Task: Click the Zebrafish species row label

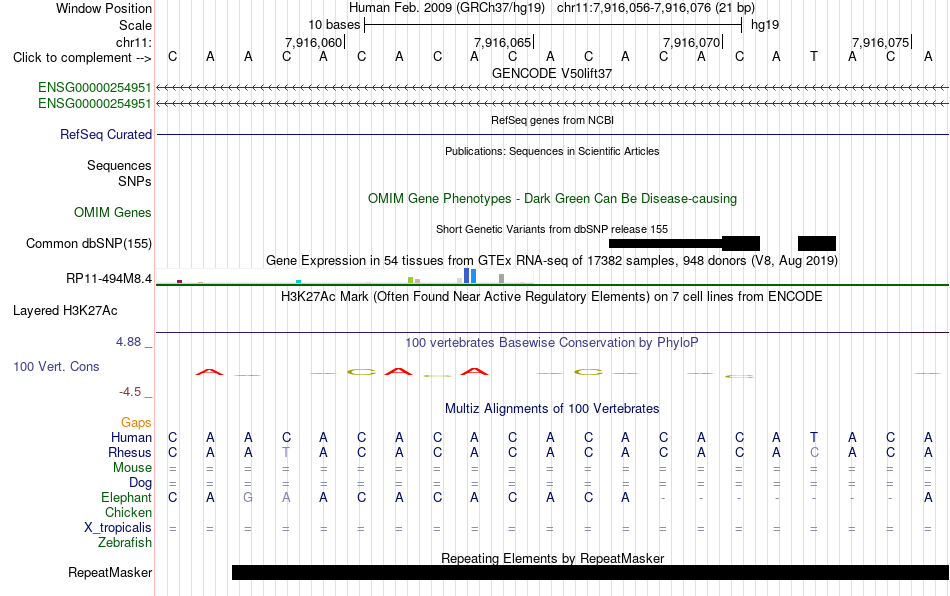Action: (125, 543)
